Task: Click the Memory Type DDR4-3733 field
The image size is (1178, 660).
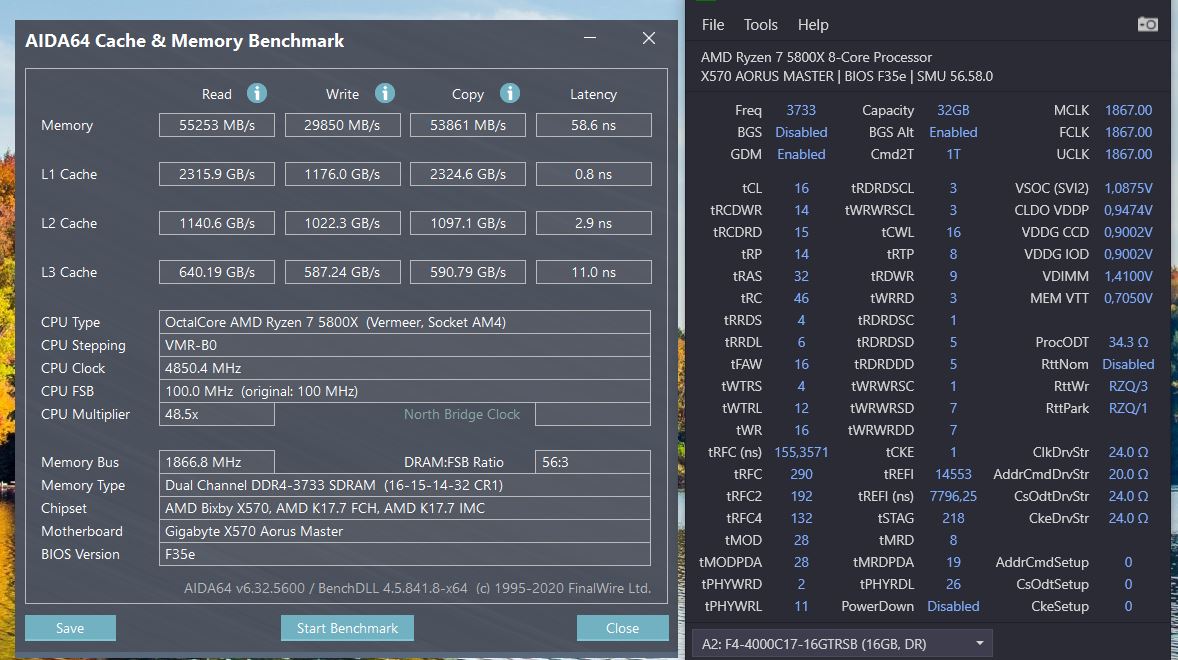Action: tap(404, 485)
